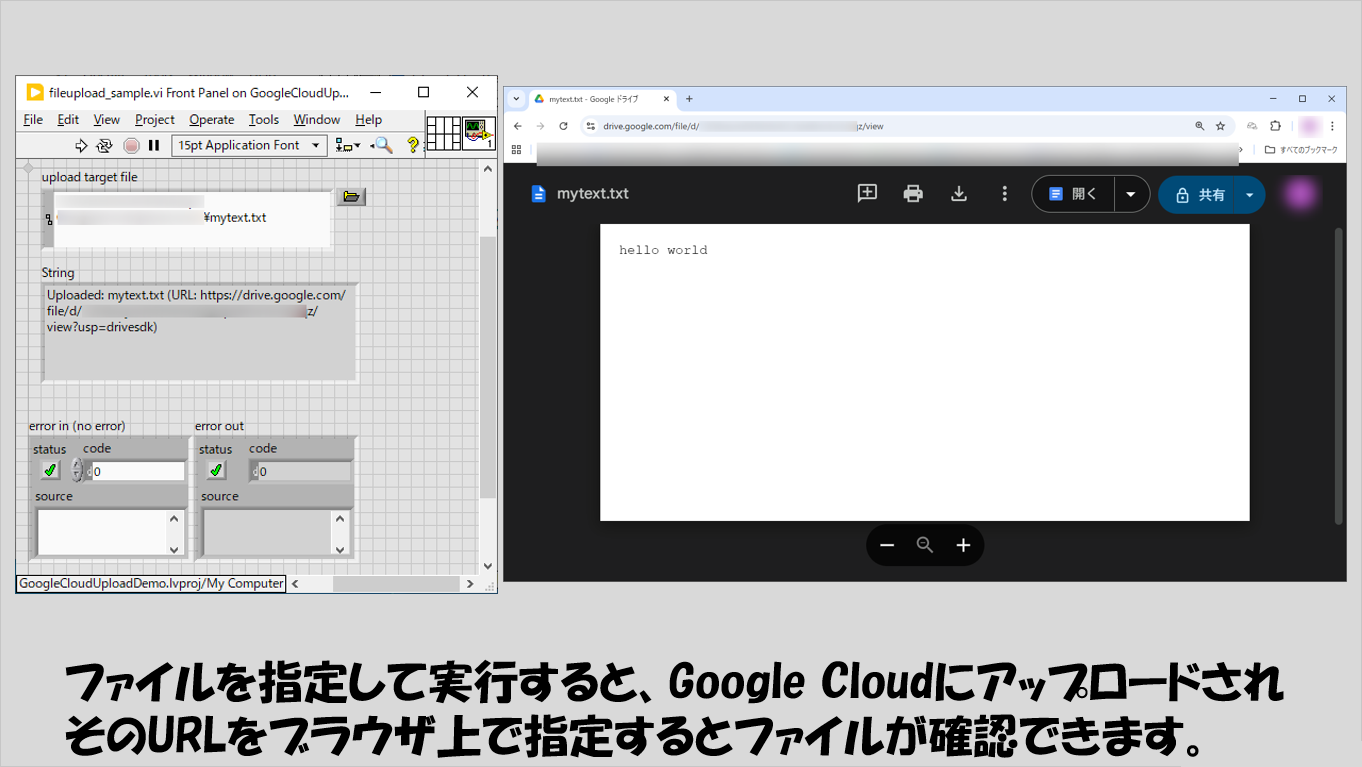Open the Operate menu

click(212, 120)
